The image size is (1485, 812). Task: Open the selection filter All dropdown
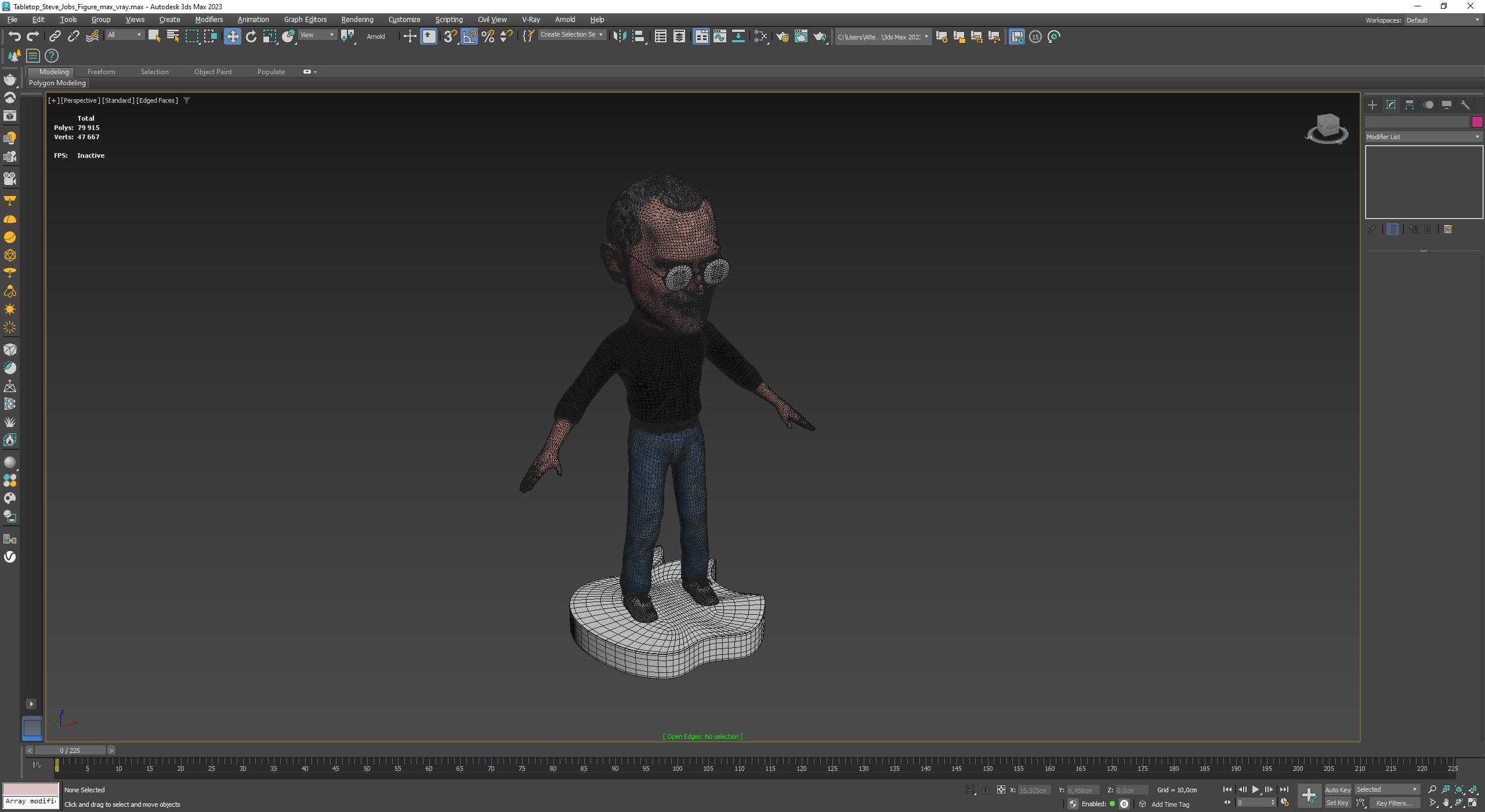125,35
